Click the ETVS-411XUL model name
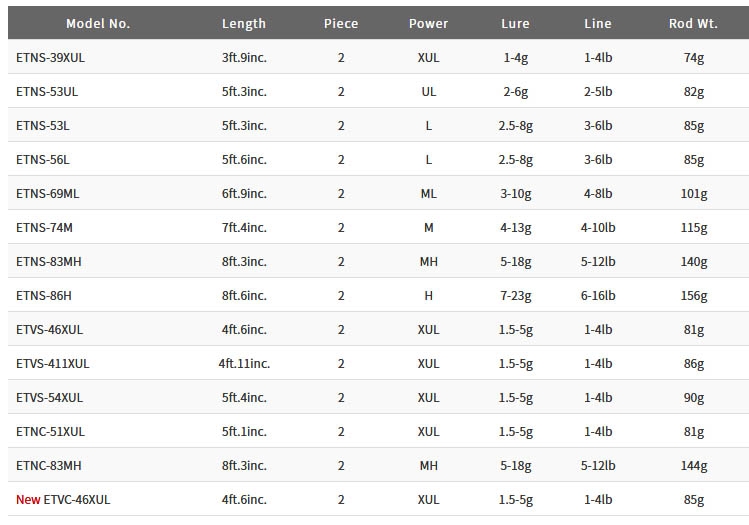This screenshot has height=525, width=749. (53, 364)
